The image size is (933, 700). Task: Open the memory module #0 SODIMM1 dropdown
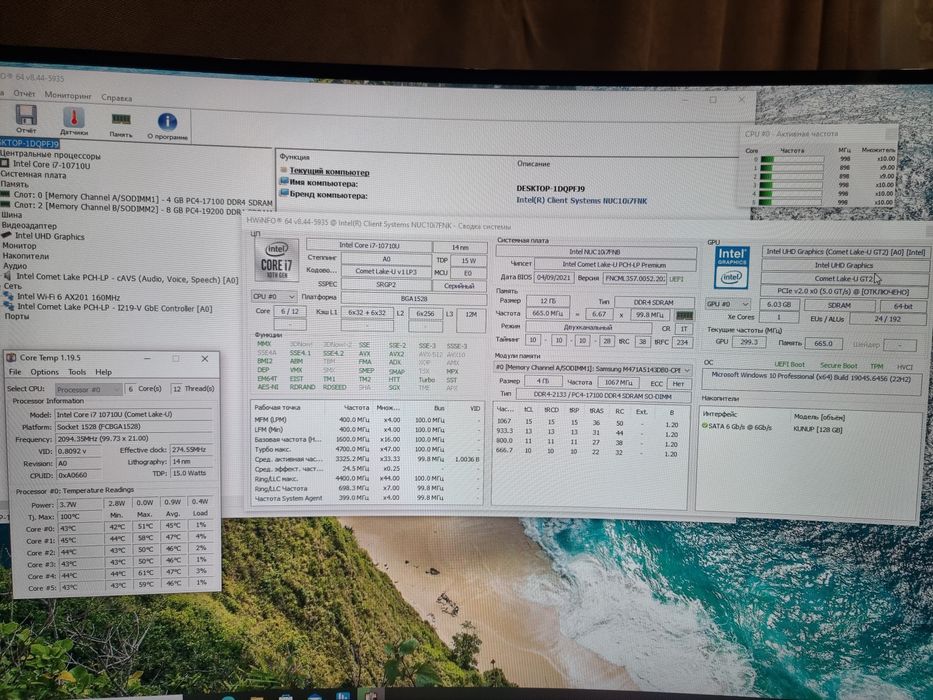(x=593, y=368)
